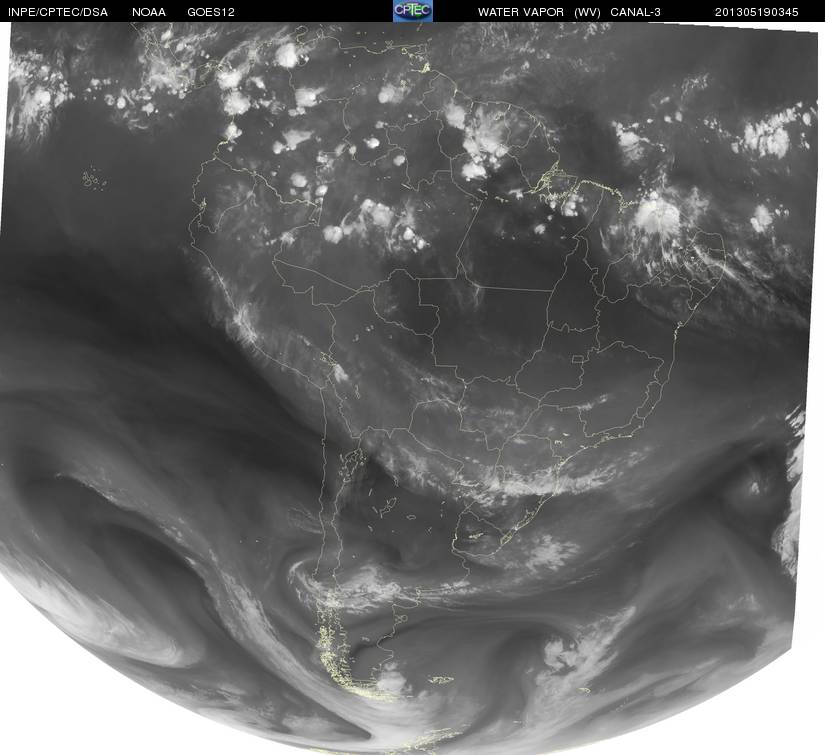Click the CPTEC logo in the header
825x755 pixels.
(x=413, y=11)
